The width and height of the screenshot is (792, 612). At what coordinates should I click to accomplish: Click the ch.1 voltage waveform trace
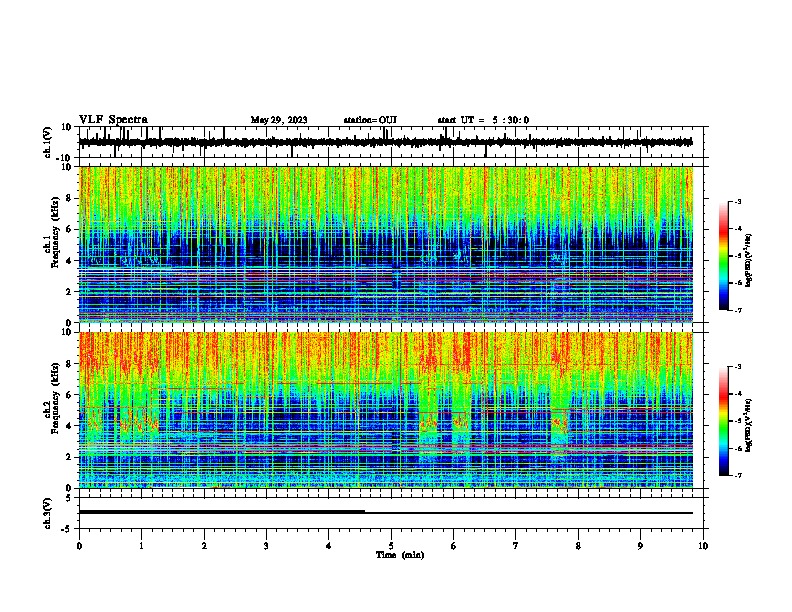tap(385, 142)
